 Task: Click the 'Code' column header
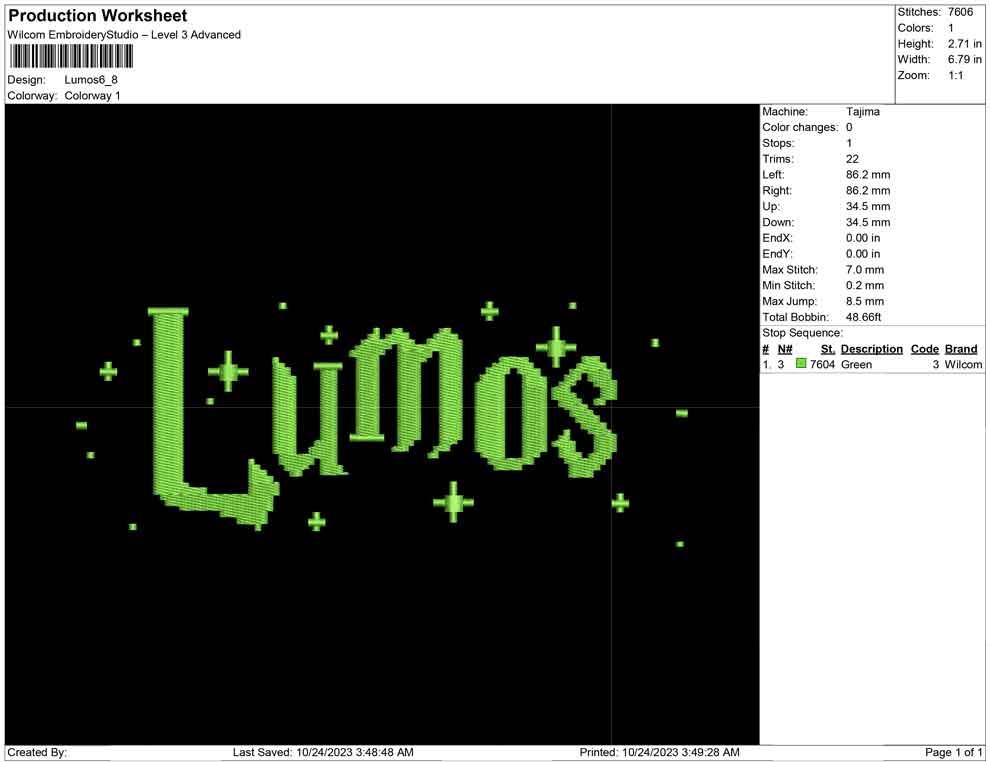coord(924,349)
